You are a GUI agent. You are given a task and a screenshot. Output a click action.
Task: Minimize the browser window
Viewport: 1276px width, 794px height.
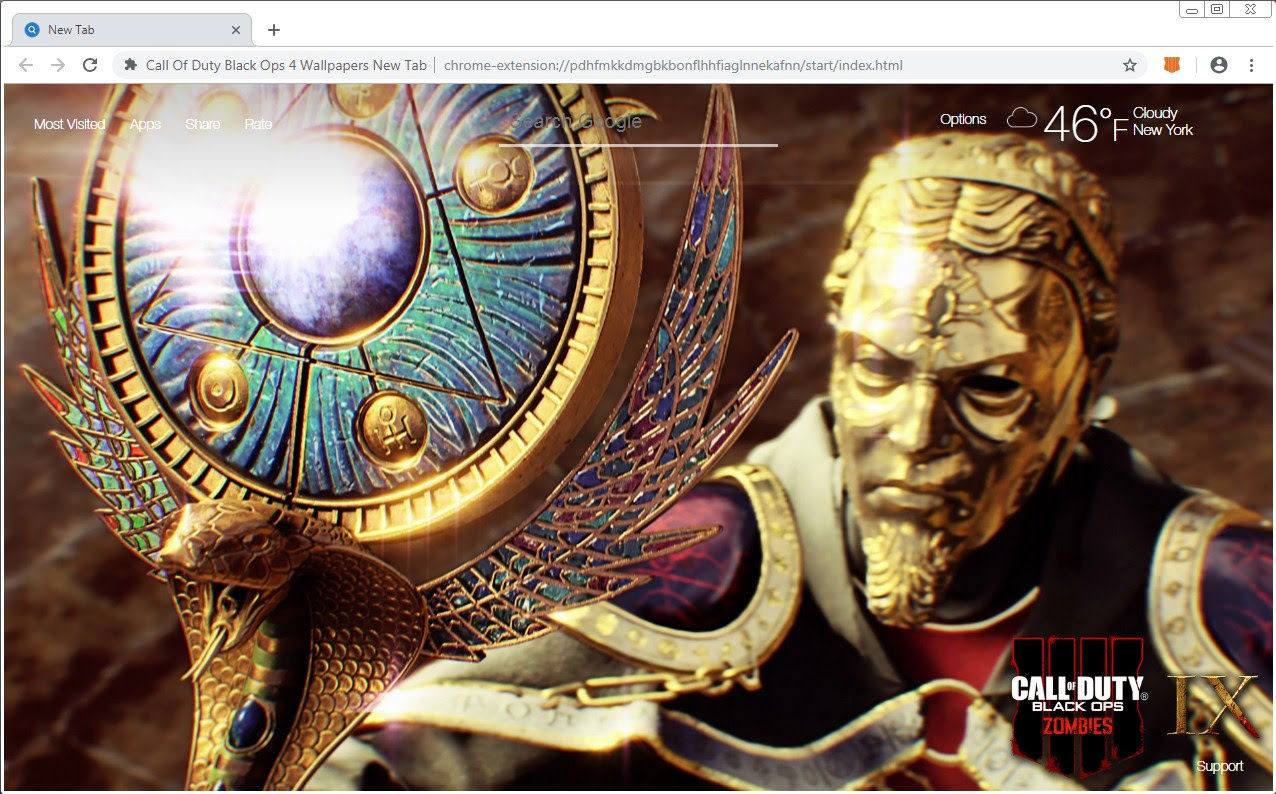1192,9
